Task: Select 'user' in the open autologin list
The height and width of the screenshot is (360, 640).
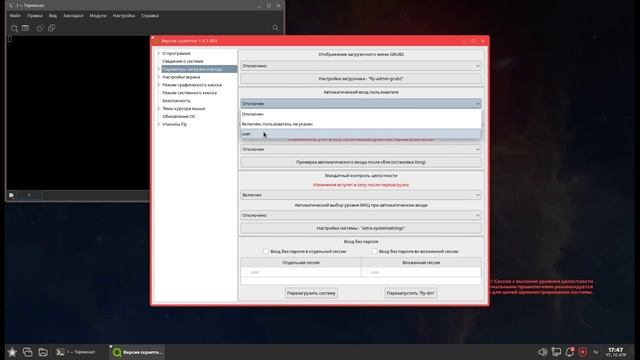Action: (x=361, y=134)
